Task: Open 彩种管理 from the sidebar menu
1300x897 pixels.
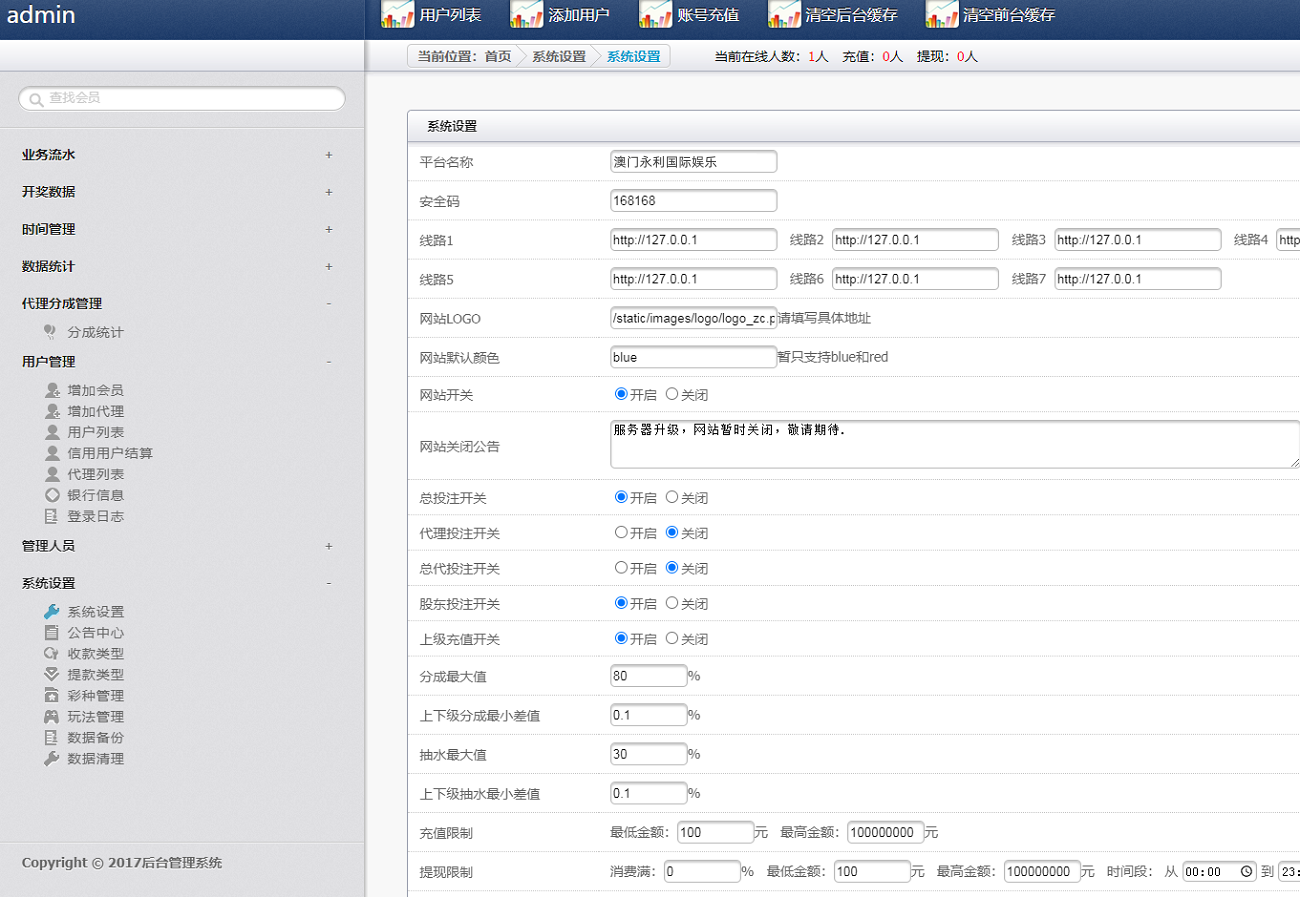Action: coord(96,696)
